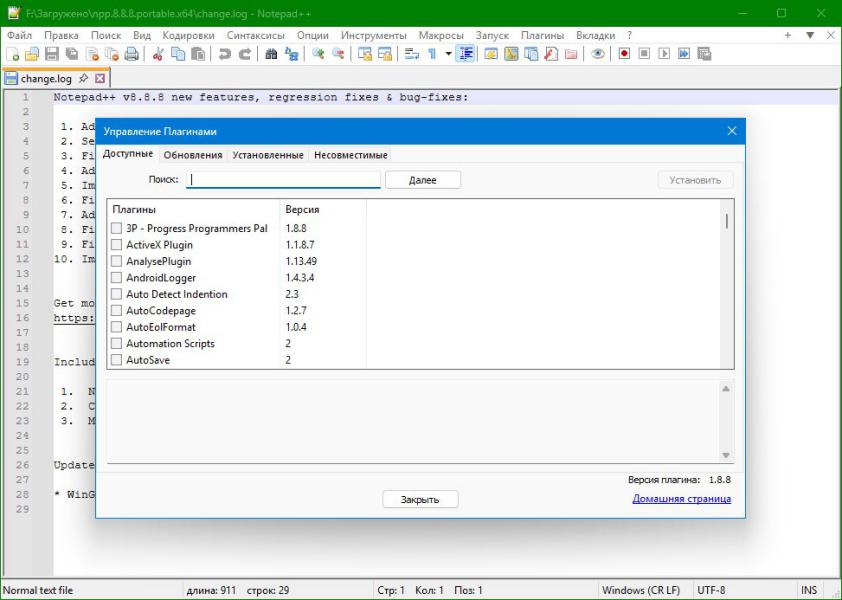Open the Плагины menu
Image resolution: width=842 pixels, height=600 pixels.
[x=542, y=35]
